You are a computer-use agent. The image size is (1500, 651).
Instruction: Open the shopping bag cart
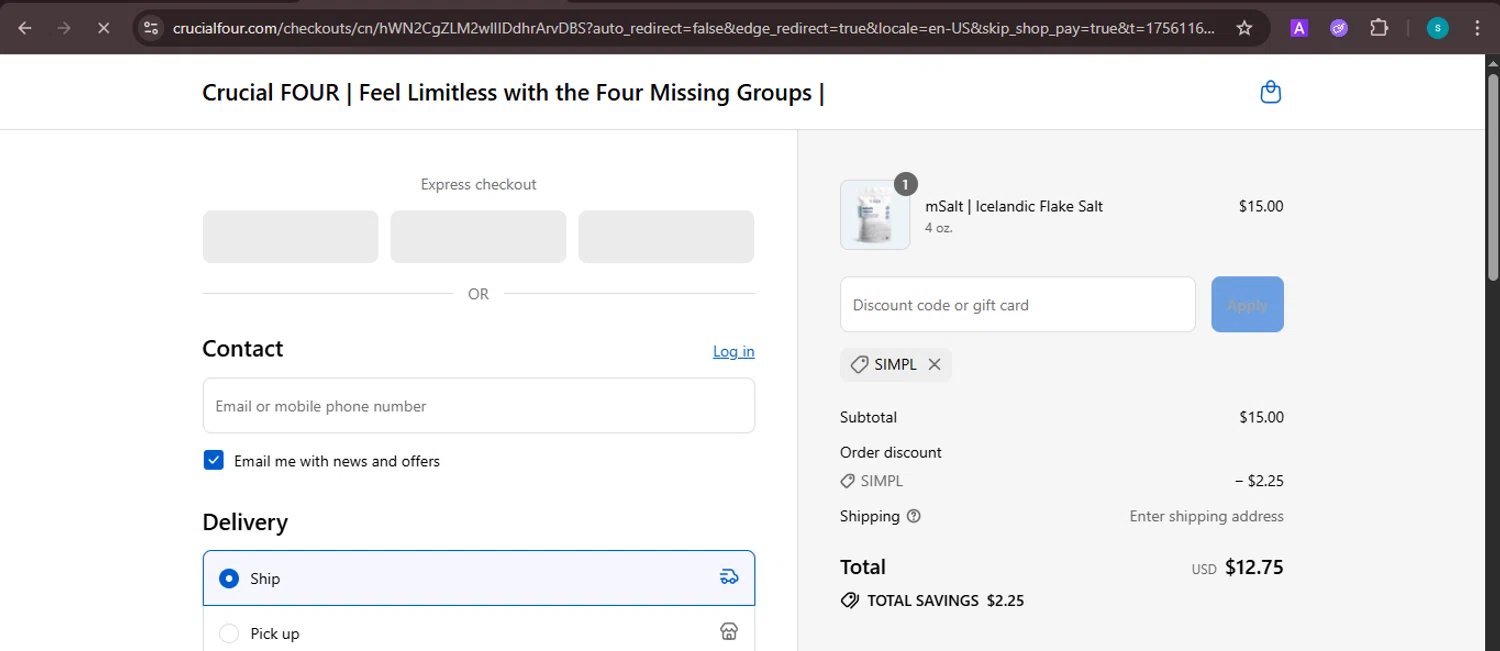click(x=1270, y=92)
